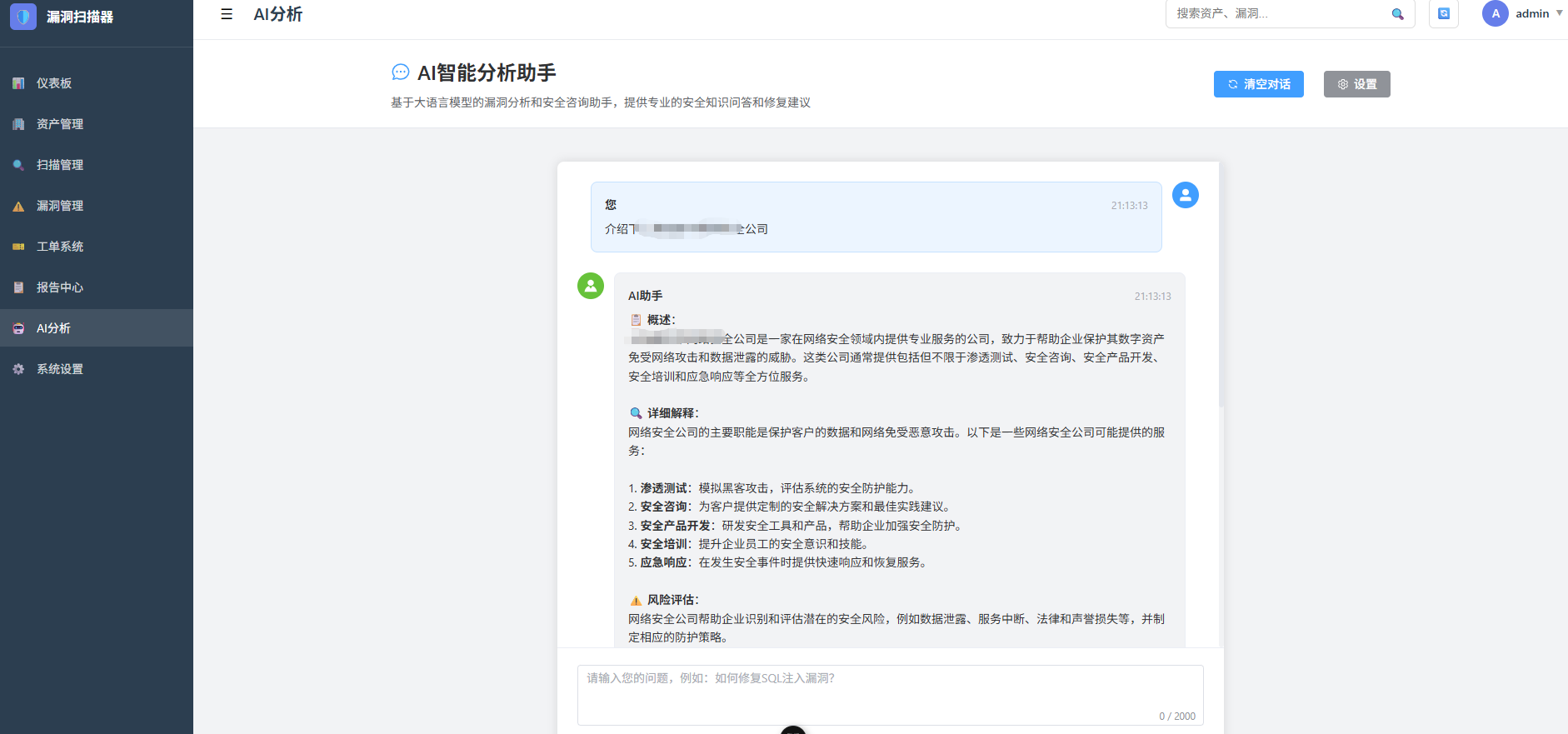Click the shield logo of 漏洞扫描器
This screenshot has height=734, width=1568.
23,17
